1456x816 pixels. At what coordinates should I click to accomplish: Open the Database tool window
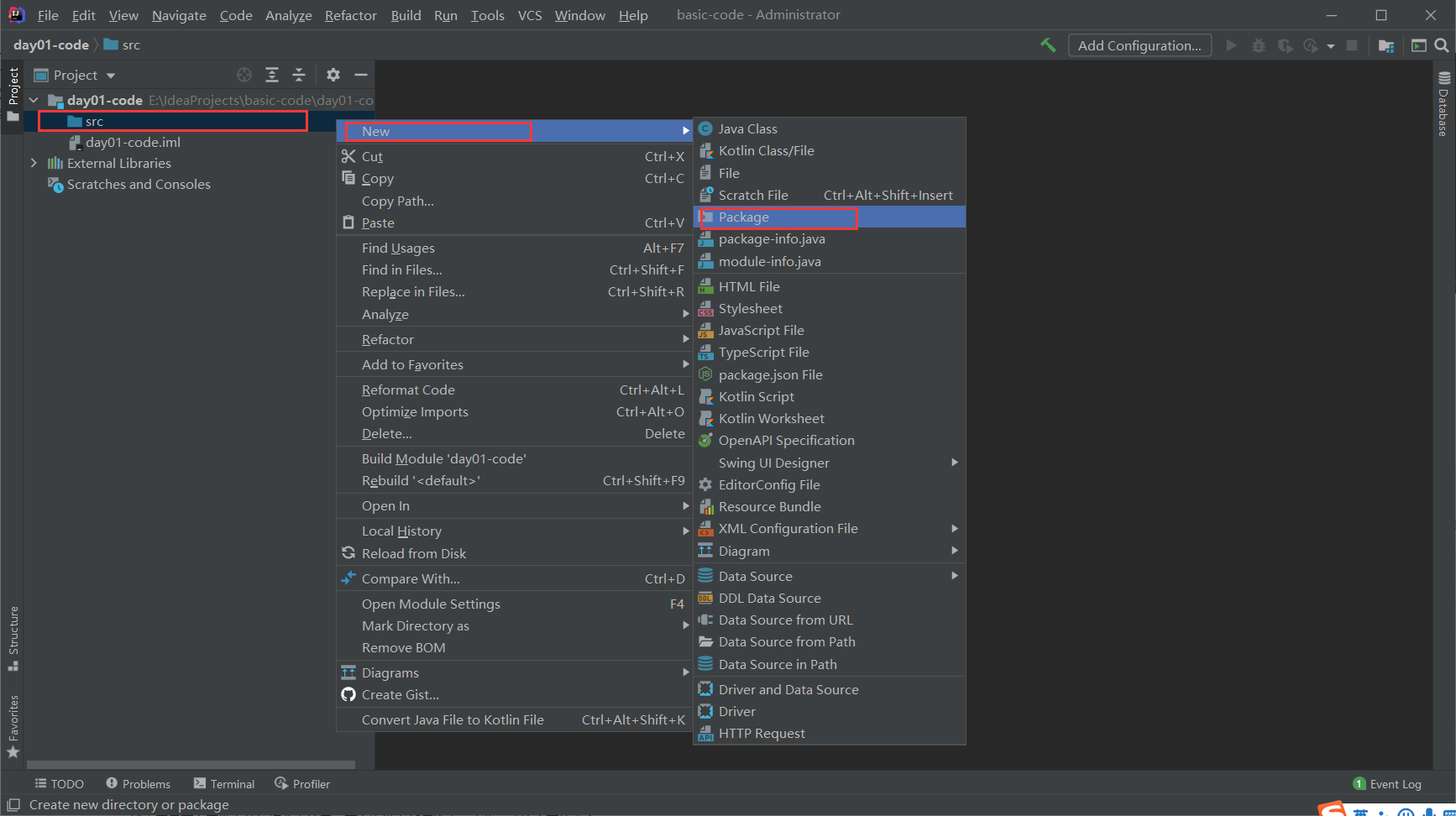click(x=1444, y=104)
